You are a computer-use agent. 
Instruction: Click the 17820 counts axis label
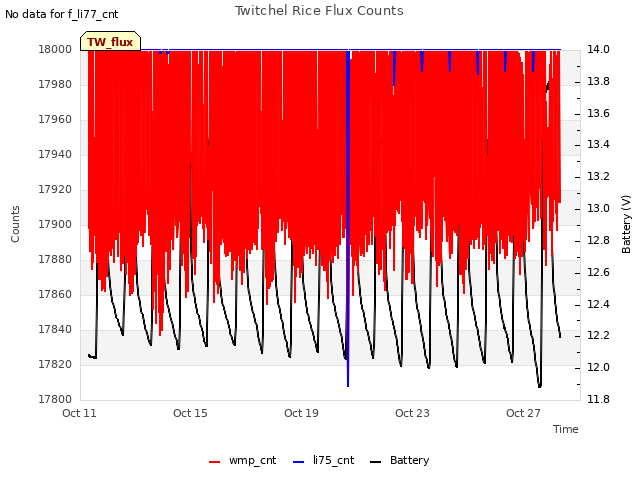coord(55,364)
